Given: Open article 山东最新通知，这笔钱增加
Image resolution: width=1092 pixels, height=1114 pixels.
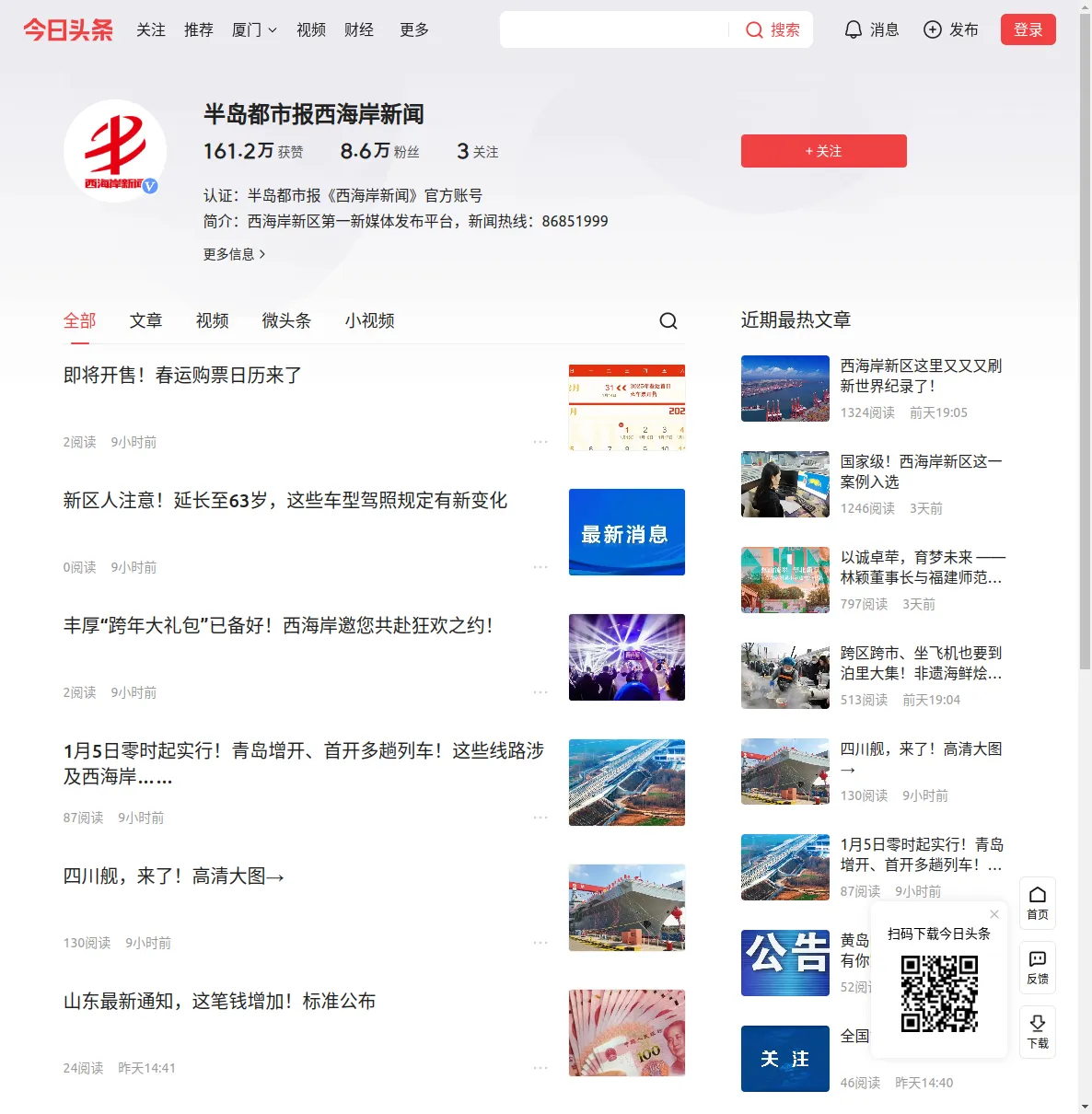Looking at the screenshot, I should tap(220, 1002).
